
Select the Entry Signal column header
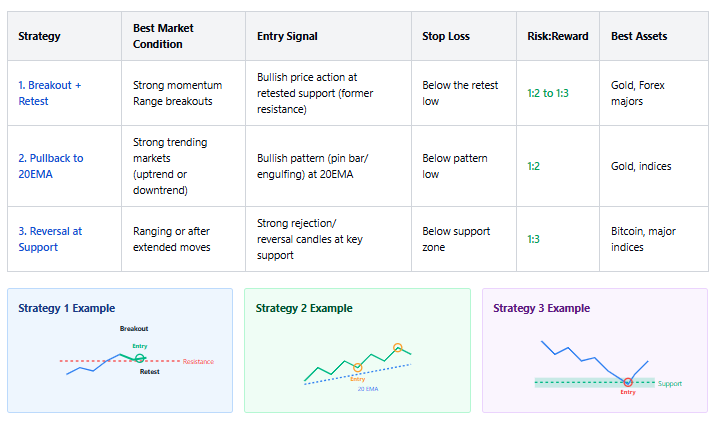tap(287, 36)
